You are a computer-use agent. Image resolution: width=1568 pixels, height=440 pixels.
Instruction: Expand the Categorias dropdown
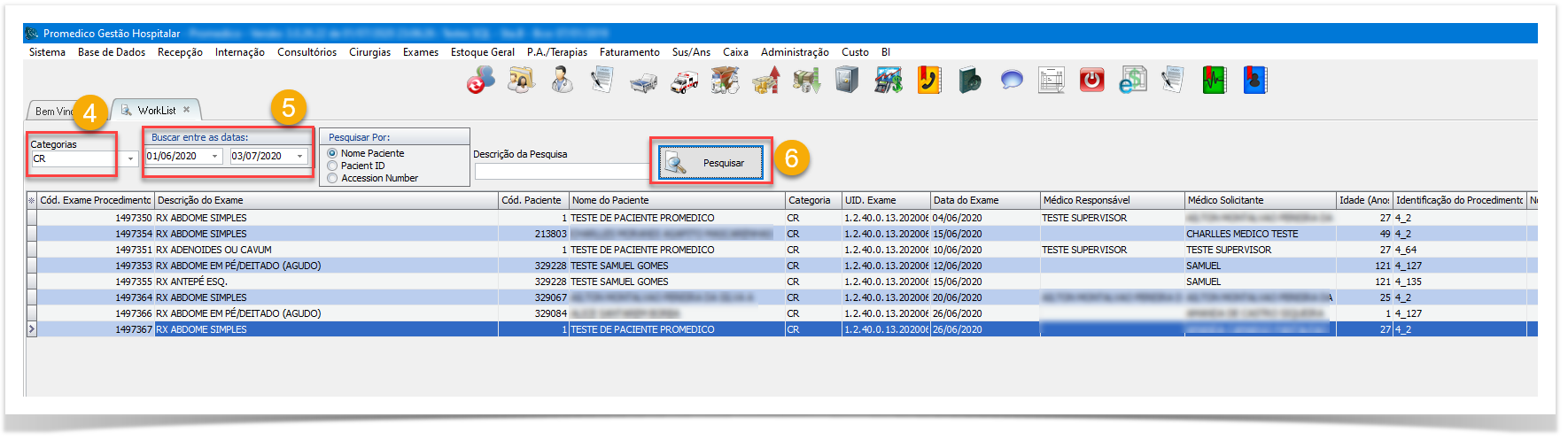click(x=130, y=159)
